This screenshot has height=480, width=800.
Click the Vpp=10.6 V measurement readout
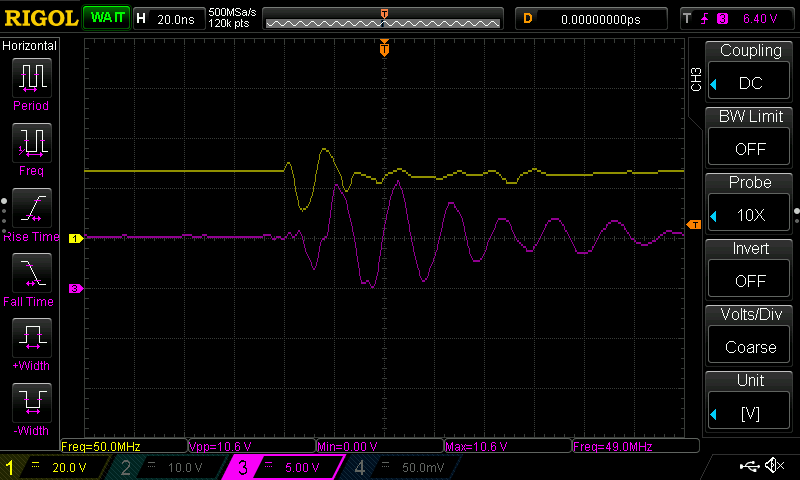tap(252, 446)
